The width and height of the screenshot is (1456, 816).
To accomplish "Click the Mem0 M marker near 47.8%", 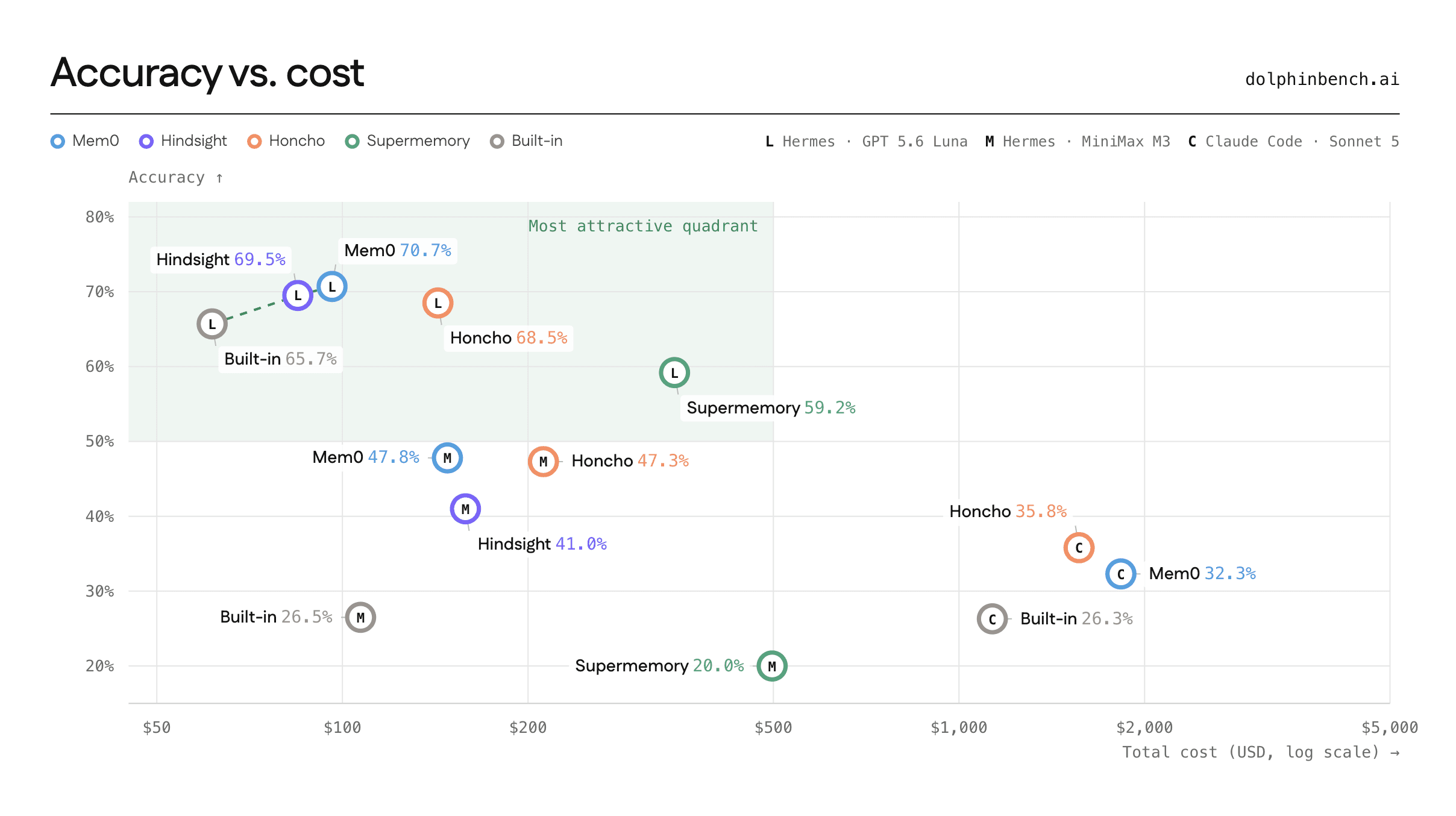I will click(x=448, y=458).
